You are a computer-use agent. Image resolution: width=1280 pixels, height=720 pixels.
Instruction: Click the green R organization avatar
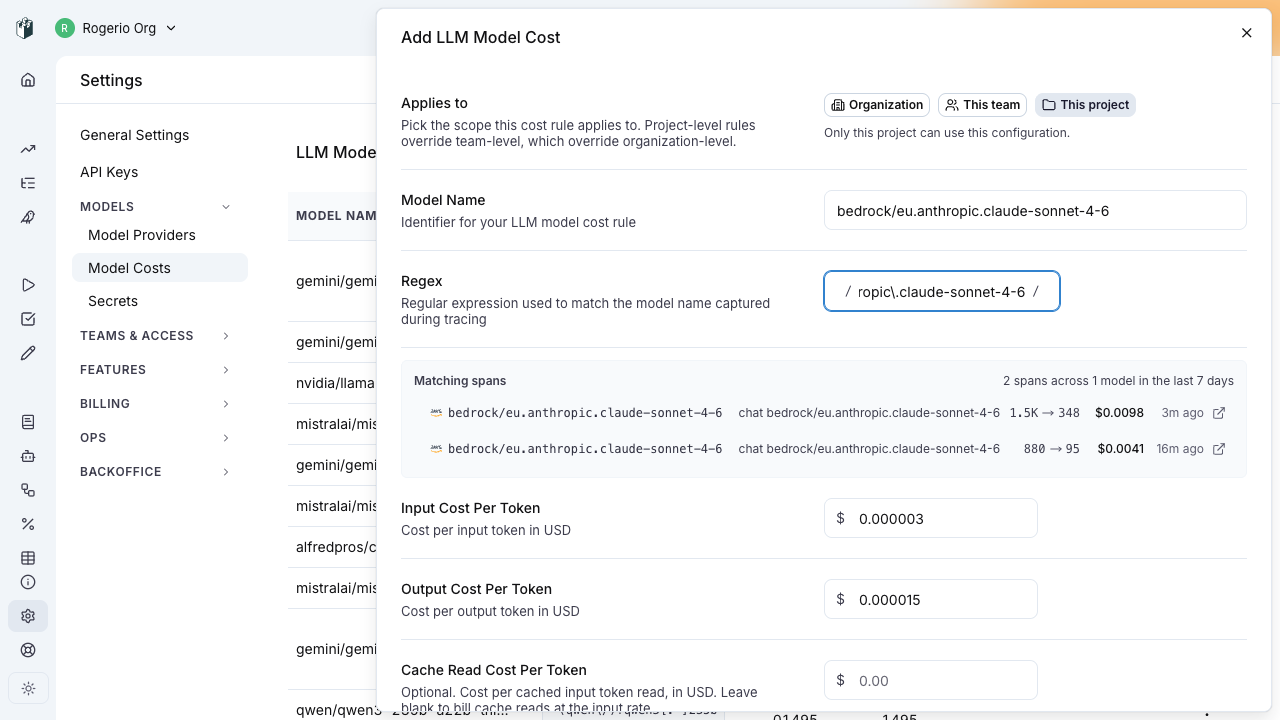tap(65, 28)
